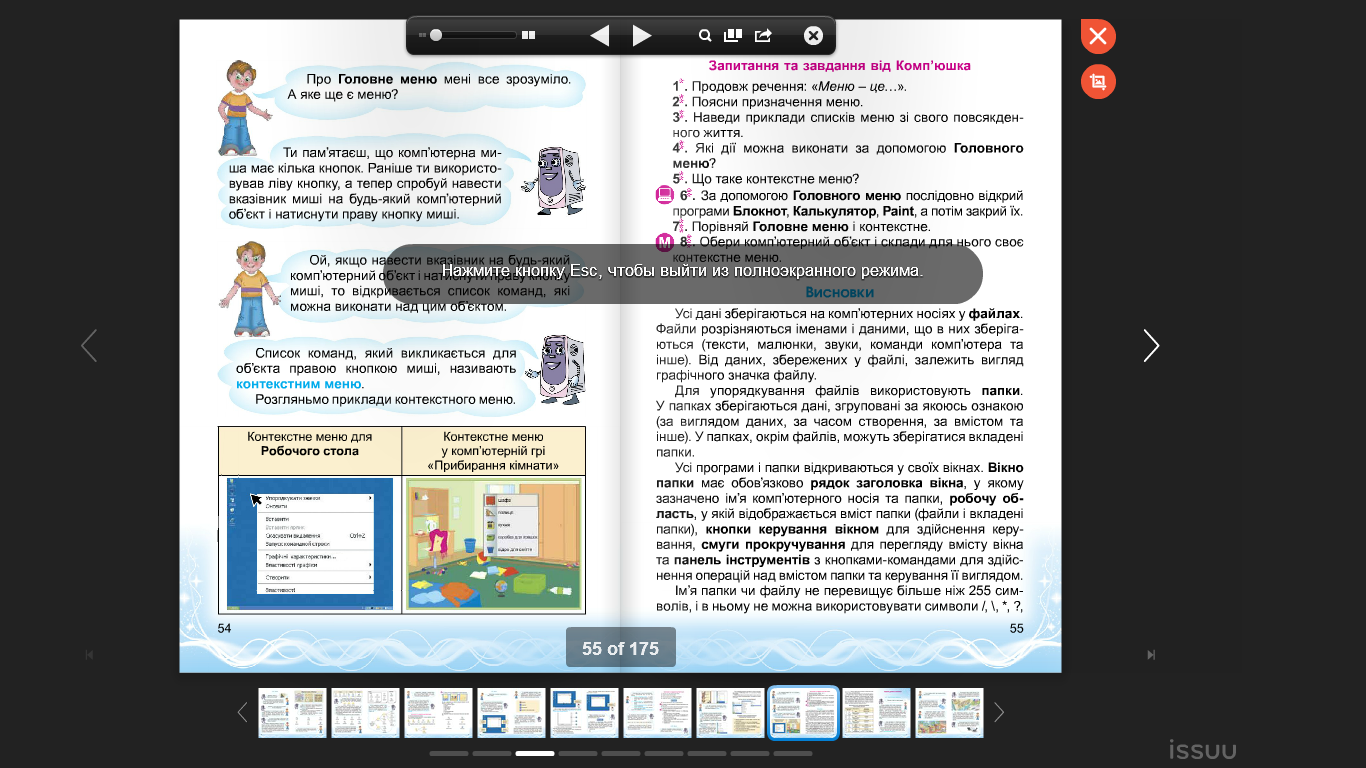Click the zoom slider handle
This screenshot has width=1366, height=768.
436,35
